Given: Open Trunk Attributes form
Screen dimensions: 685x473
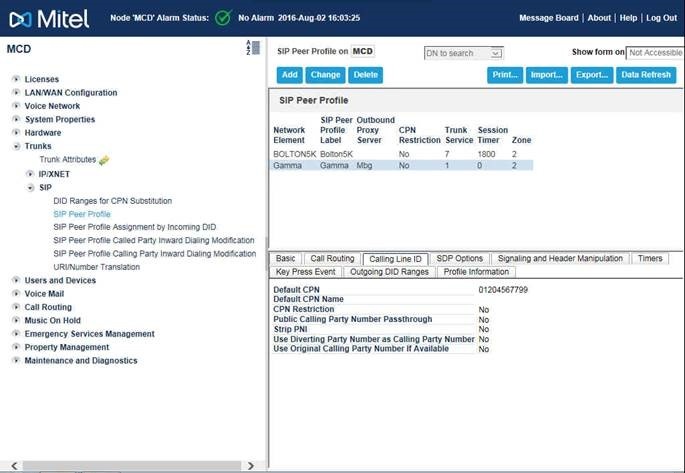Looking at the screenshot, I should (68, 159).
